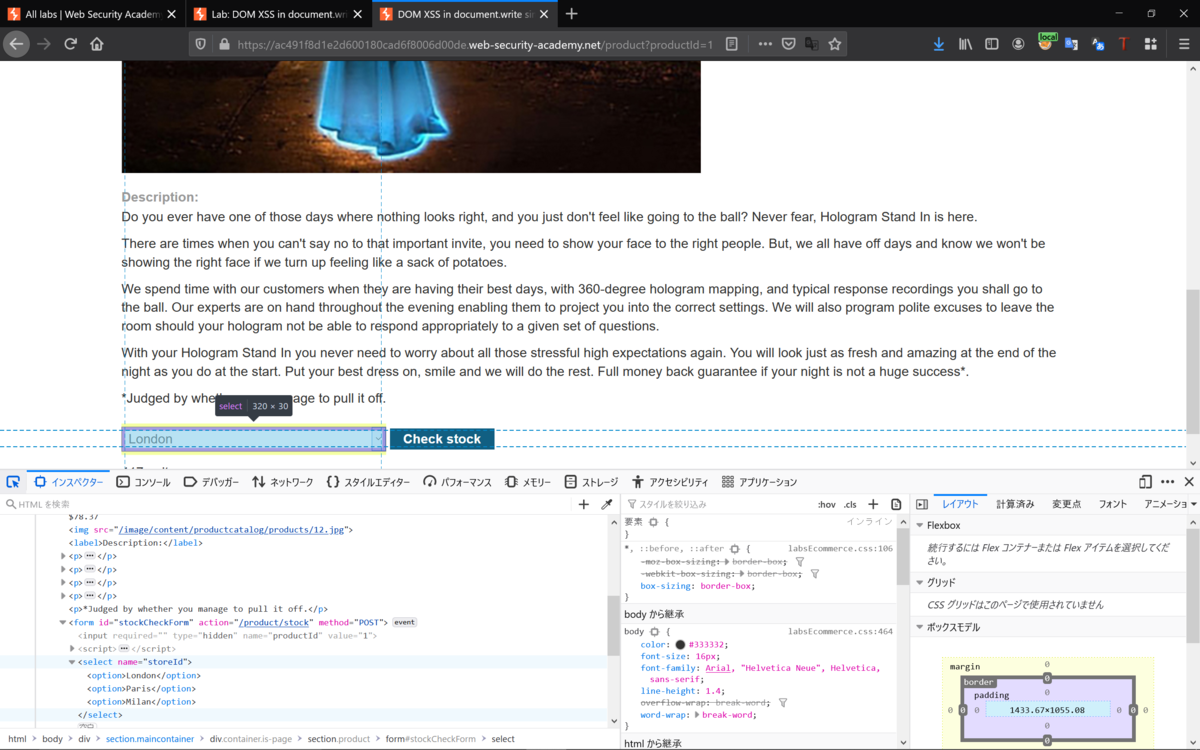Open the Firefox hamburger menu

click(1184, 44)
